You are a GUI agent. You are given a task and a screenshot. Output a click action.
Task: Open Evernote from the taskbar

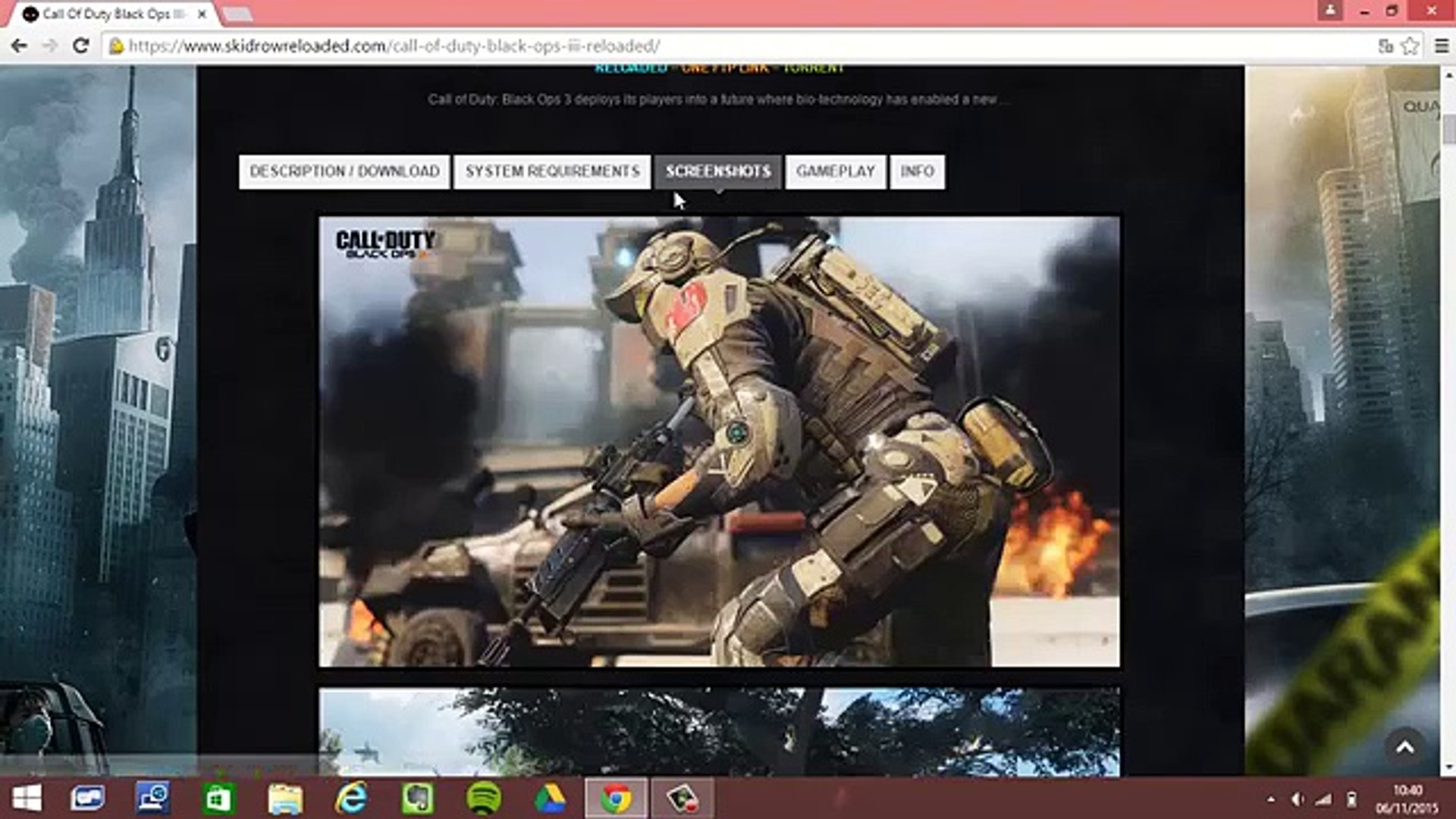point(418,799)
